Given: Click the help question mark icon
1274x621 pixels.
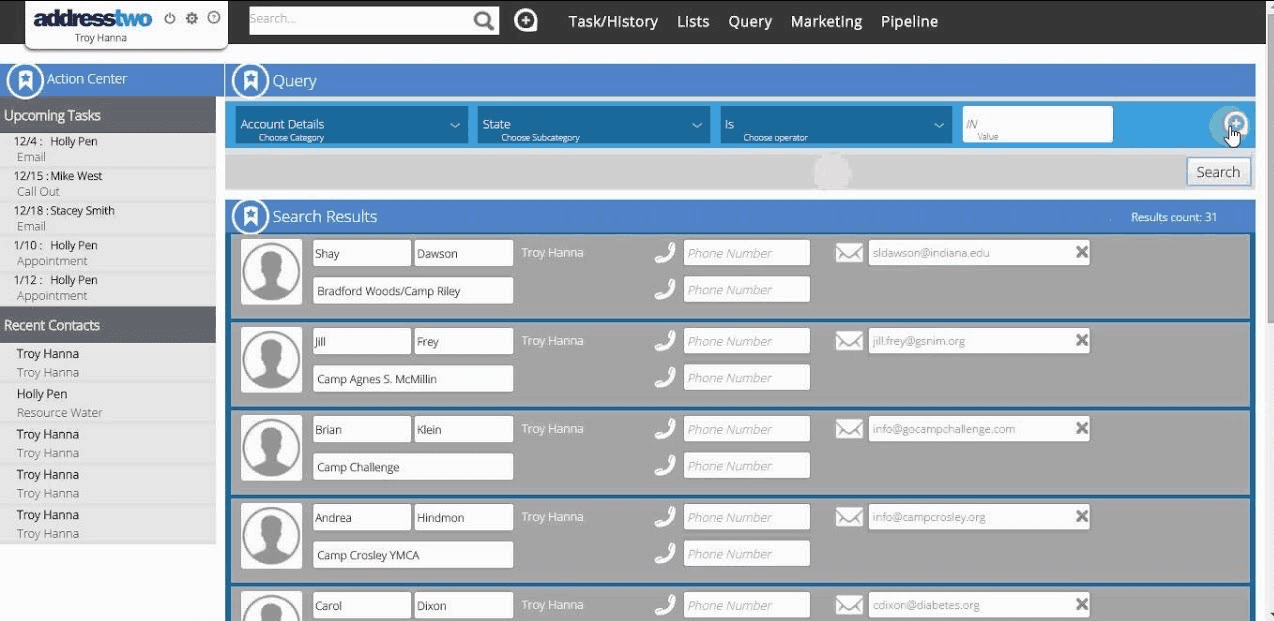Looking at the screenshot, I should coord(214,18).
